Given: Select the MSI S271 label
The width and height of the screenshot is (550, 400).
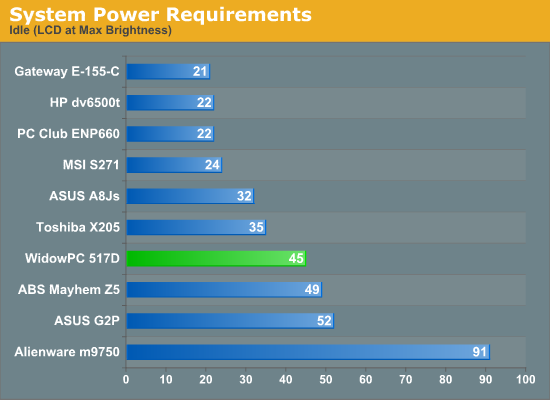Looking at the screenshot, I should click(x=91, y=165).
